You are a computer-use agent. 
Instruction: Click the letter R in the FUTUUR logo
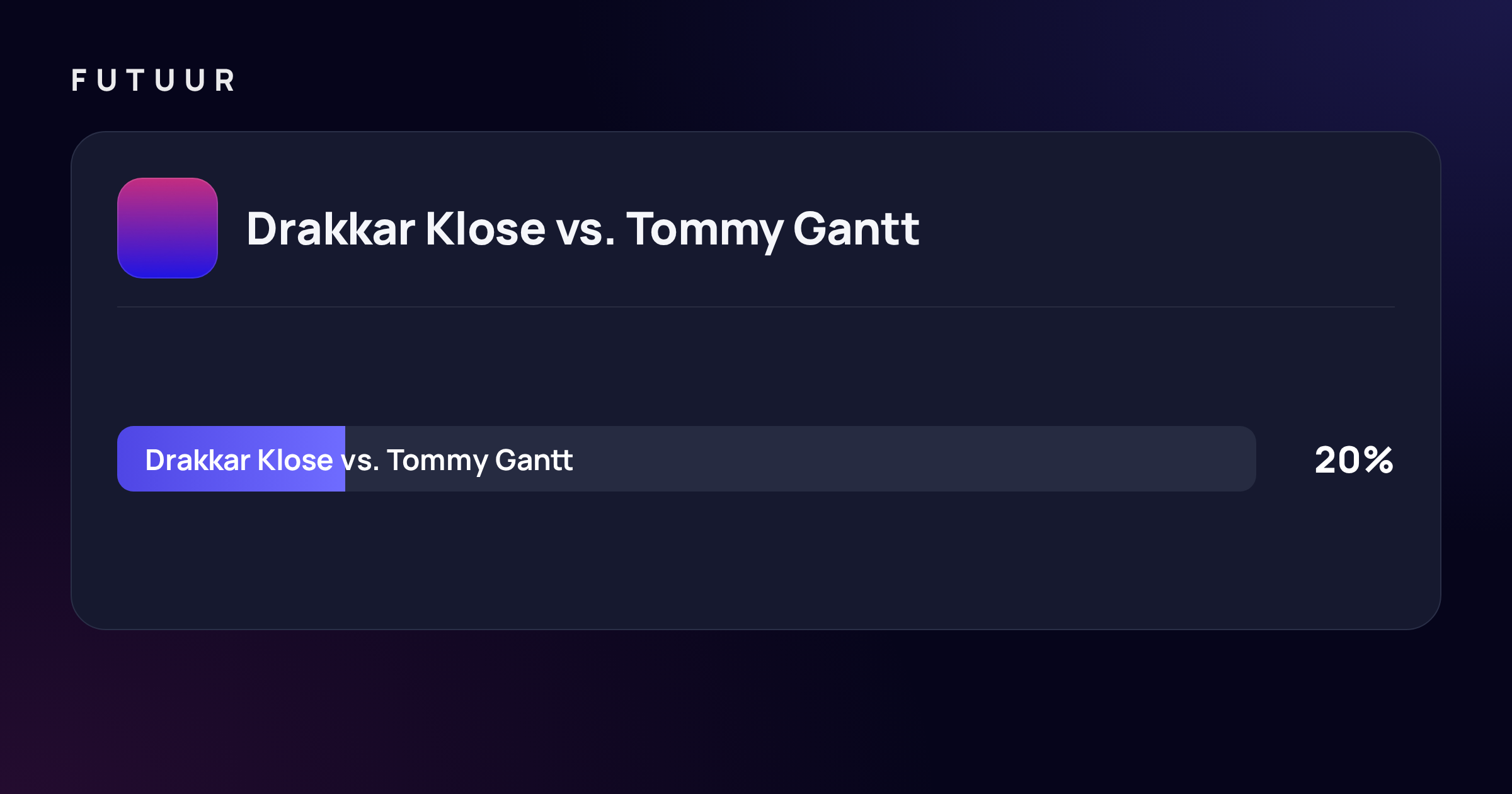224,81
